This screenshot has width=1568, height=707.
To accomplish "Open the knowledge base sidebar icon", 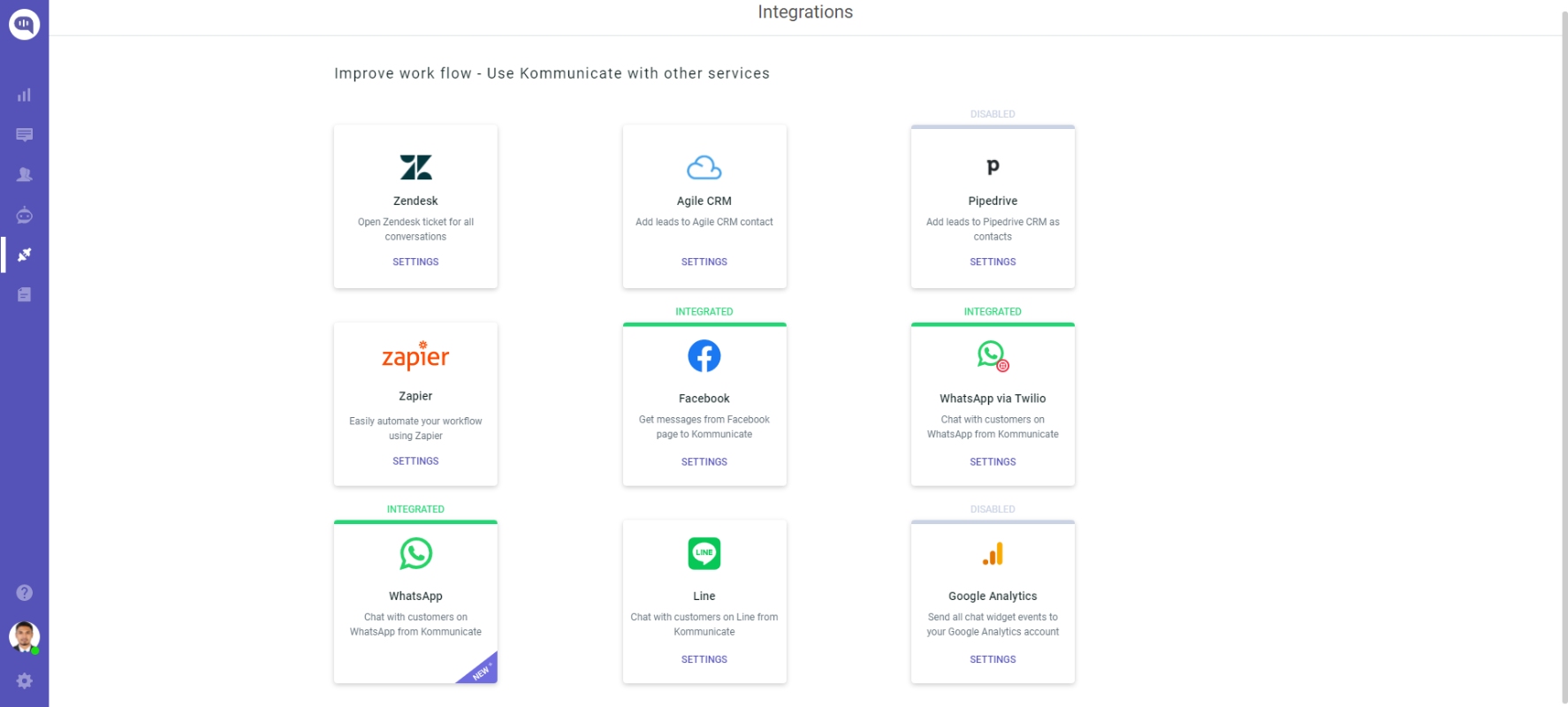I will 24,294.
